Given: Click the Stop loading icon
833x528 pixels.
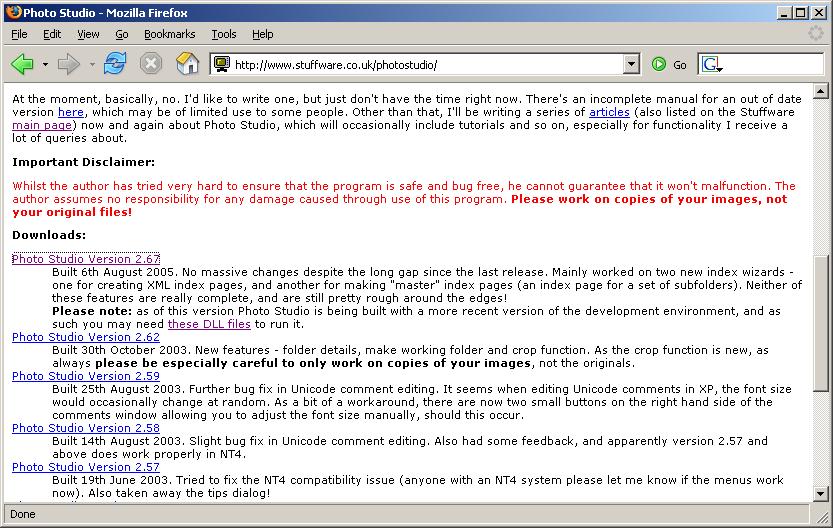Looking at the screenshot, I should [x=151, y=64].
